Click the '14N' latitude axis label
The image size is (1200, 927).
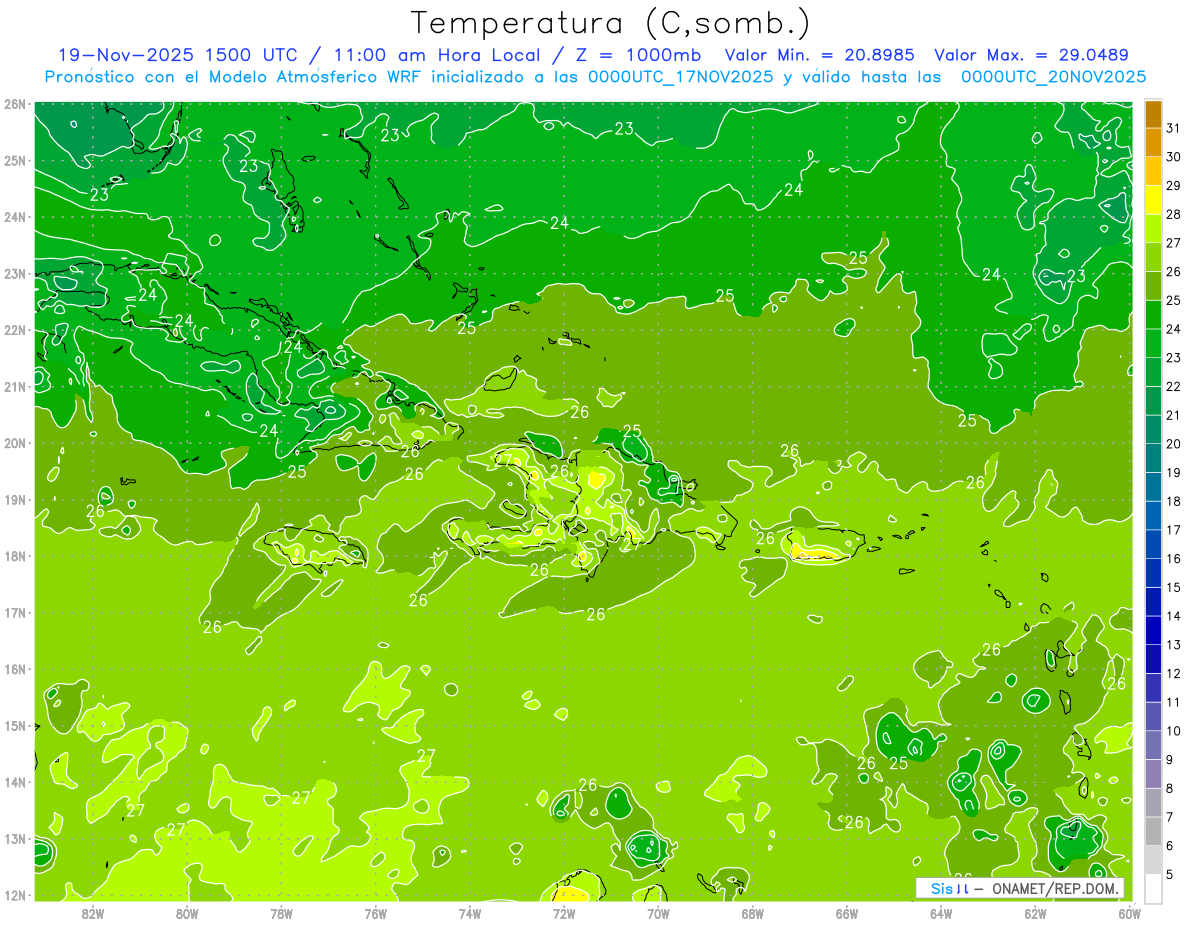15,782
